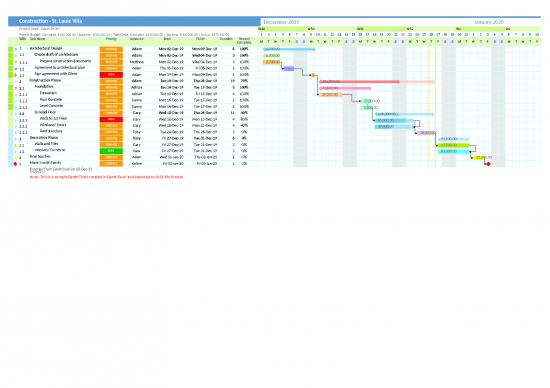The image size is (550, 388).
Task: Click the purple Agreement to architectural plan bar
Action: point(289,69)
